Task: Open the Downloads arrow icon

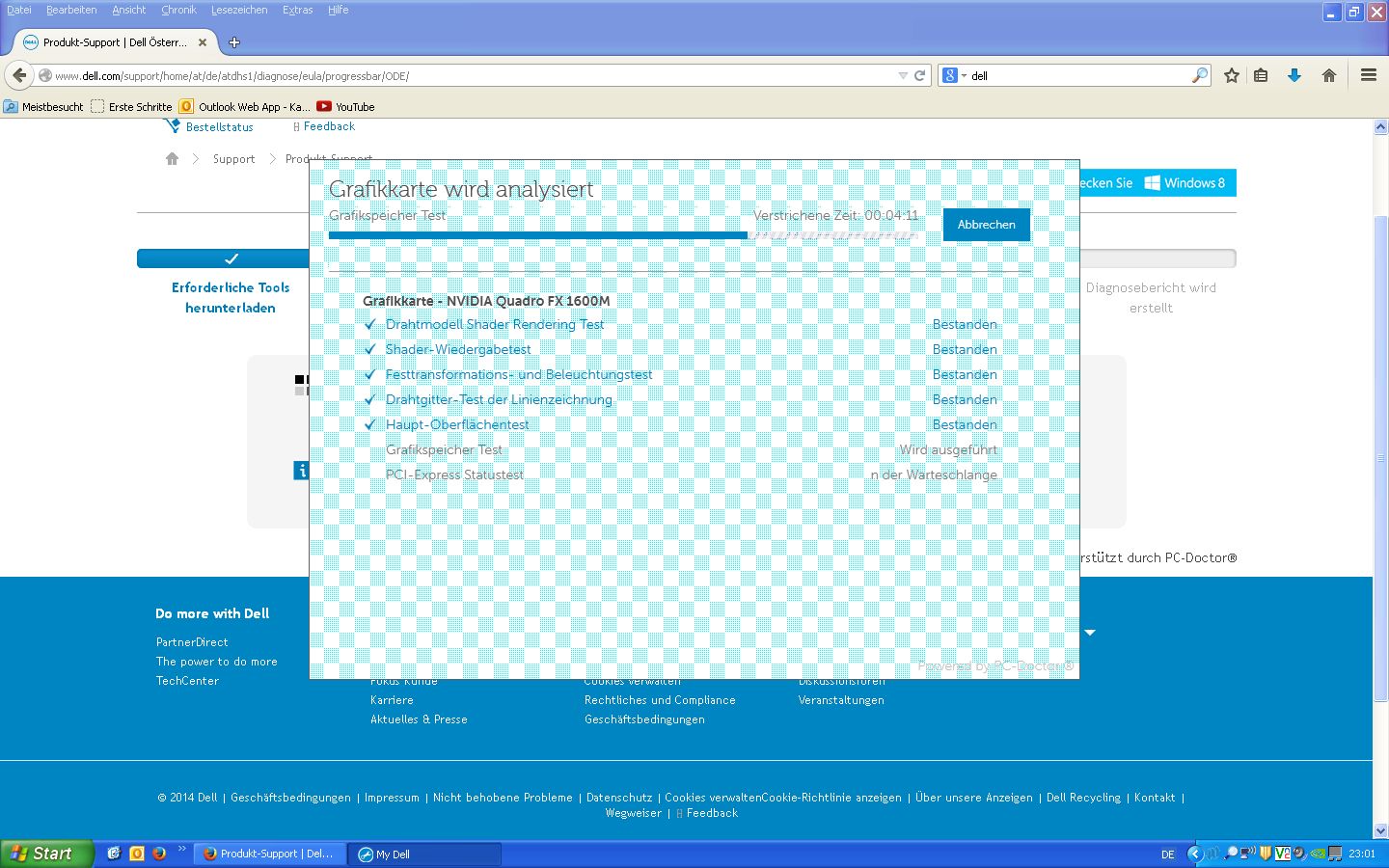Action: pyautogui.click(x=1294, y=75)
